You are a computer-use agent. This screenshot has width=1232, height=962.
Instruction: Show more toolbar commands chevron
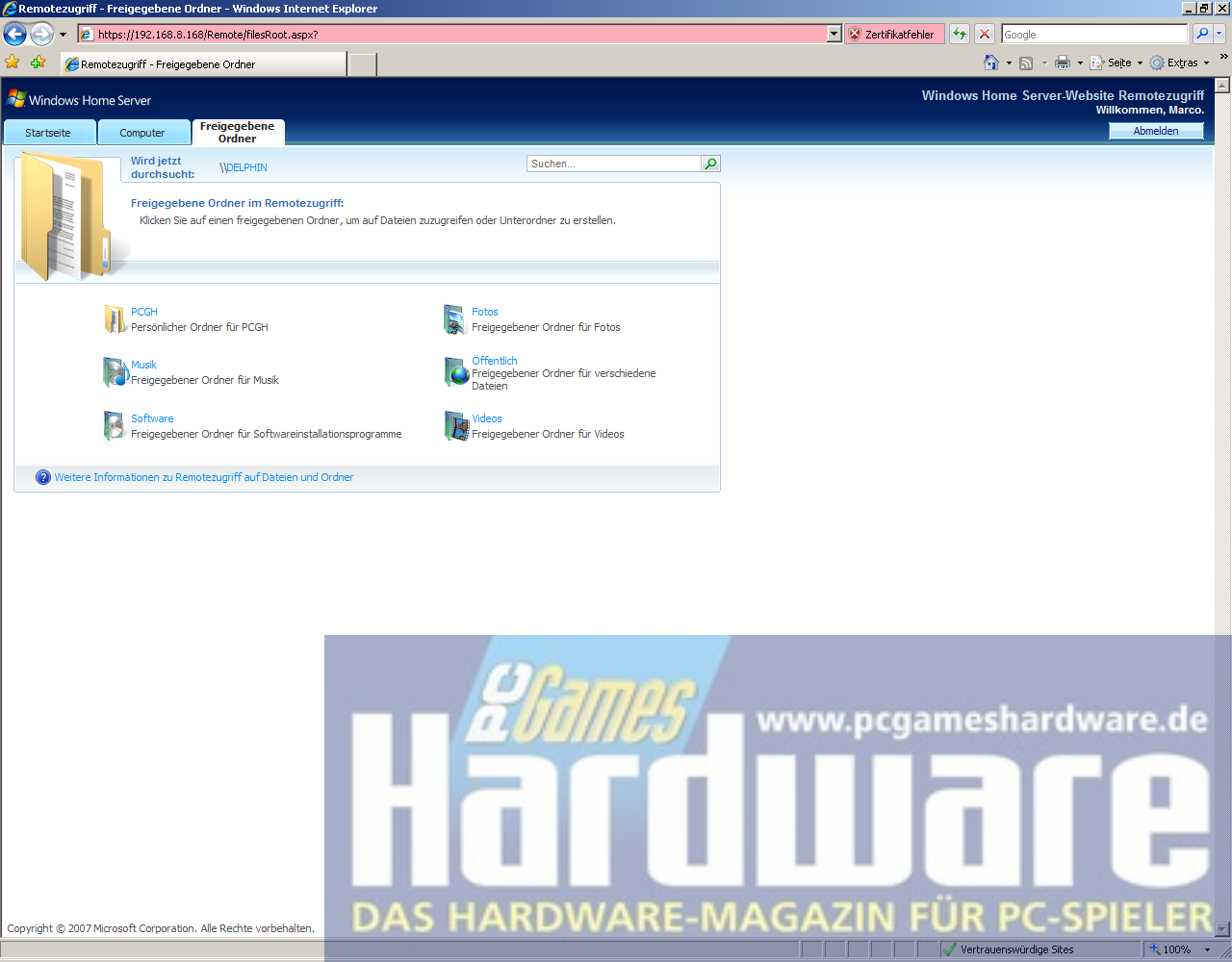[x=1223, y=58]
